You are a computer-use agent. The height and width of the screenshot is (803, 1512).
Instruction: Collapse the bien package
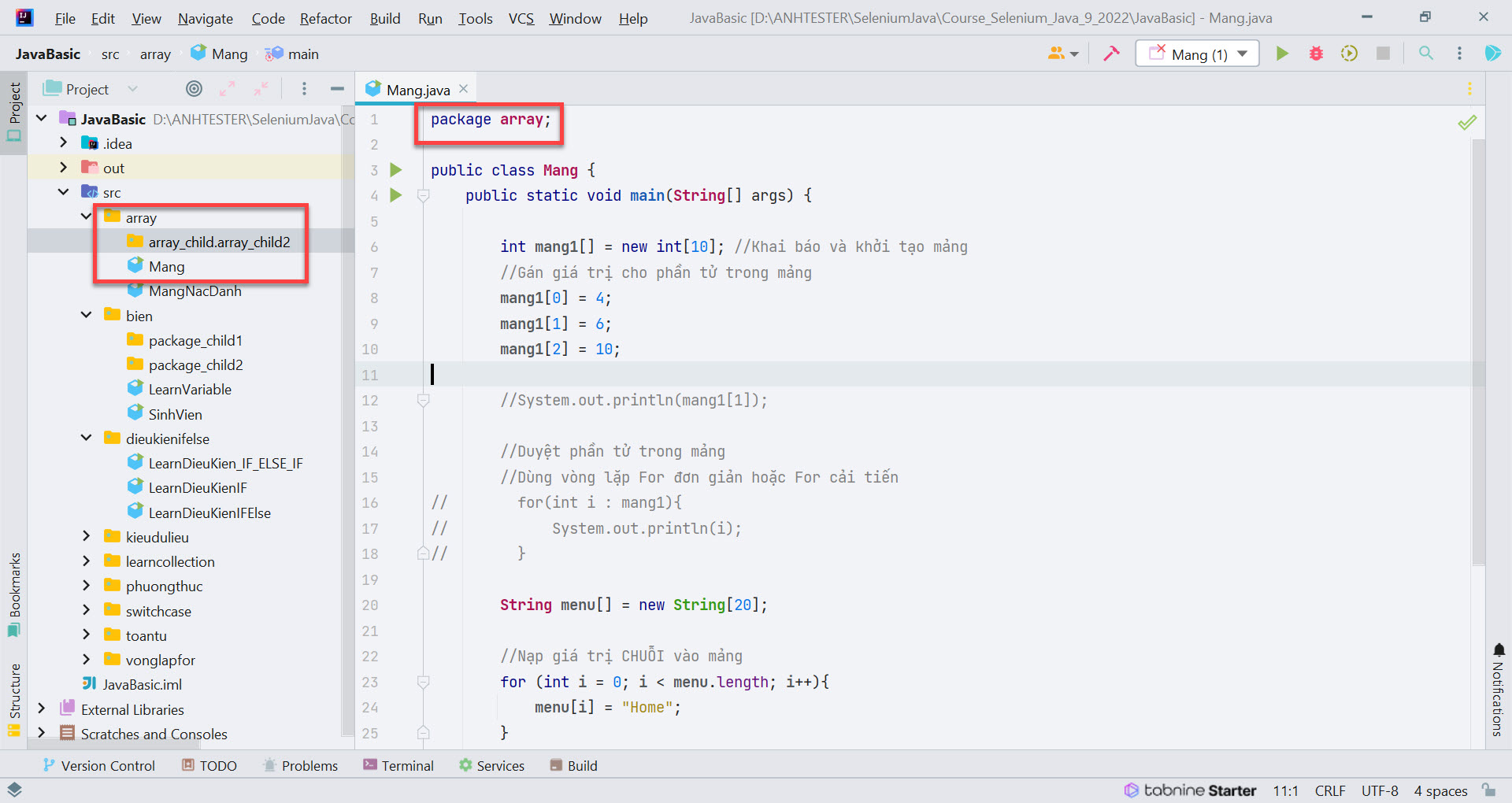pyautogui.click(x=87, y=316)
